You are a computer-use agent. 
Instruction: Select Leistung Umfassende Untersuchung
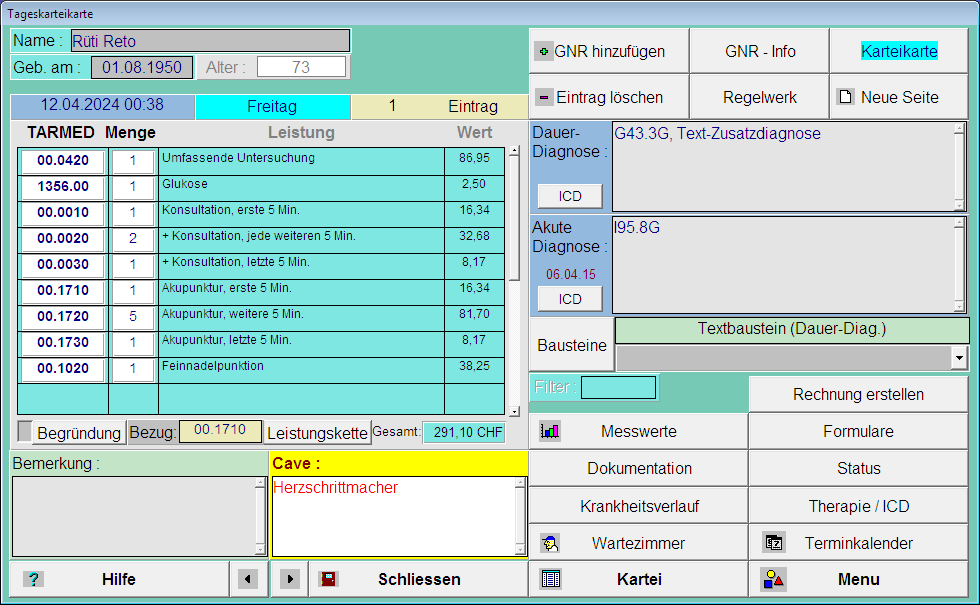pos(301,161)
